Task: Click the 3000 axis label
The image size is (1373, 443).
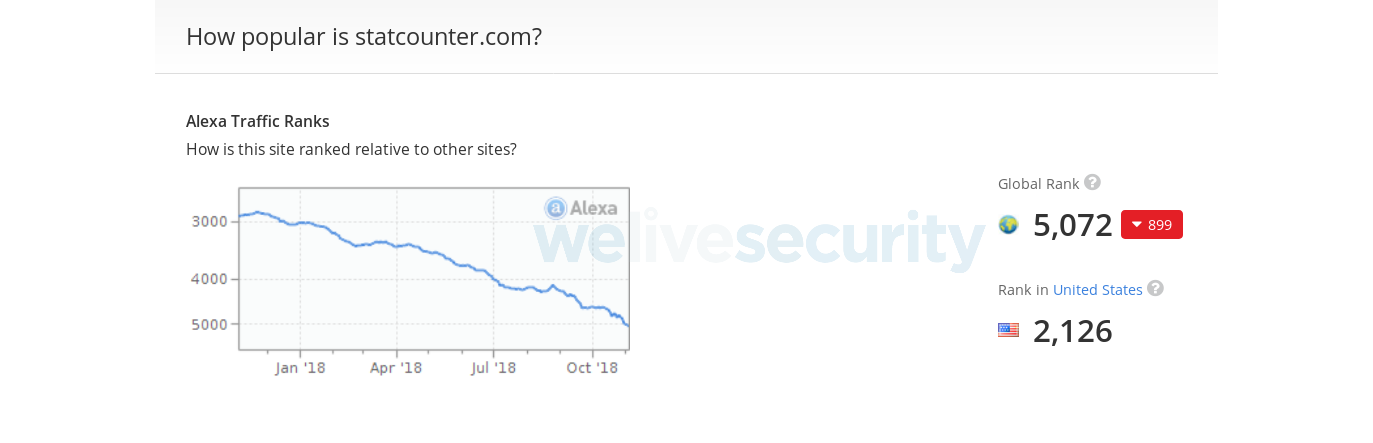Action: click(x=209, y=221)
